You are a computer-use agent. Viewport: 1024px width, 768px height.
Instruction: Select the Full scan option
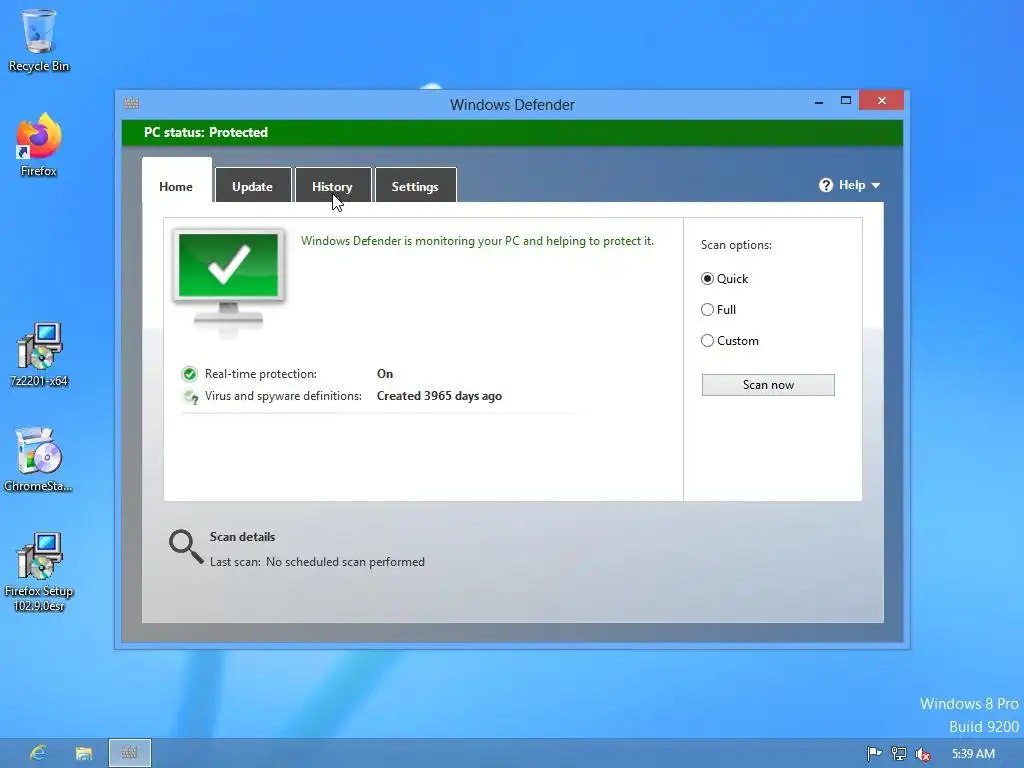click(718, 310)
